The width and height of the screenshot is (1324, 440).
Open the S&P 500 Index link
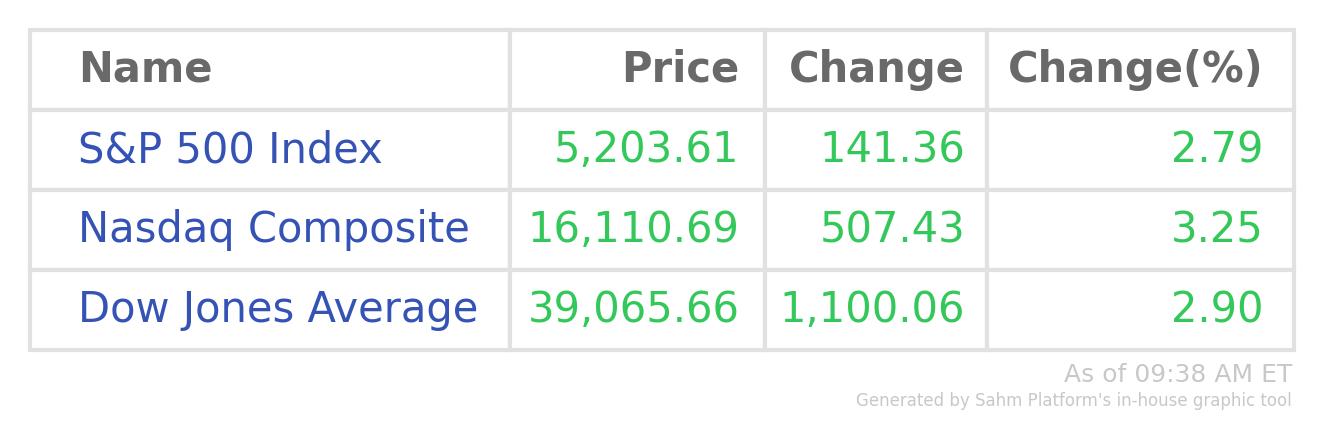point(230,149)
